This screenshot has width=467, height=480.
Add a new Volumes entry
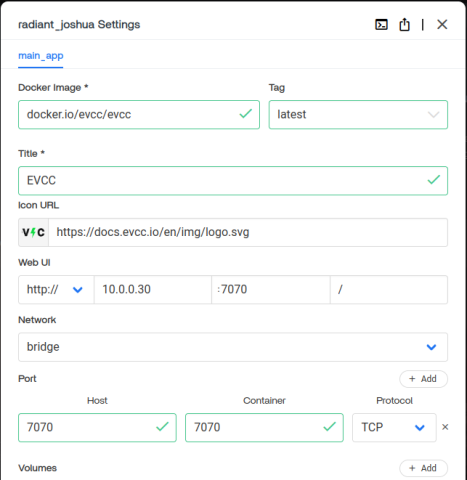tap(423, 468)
